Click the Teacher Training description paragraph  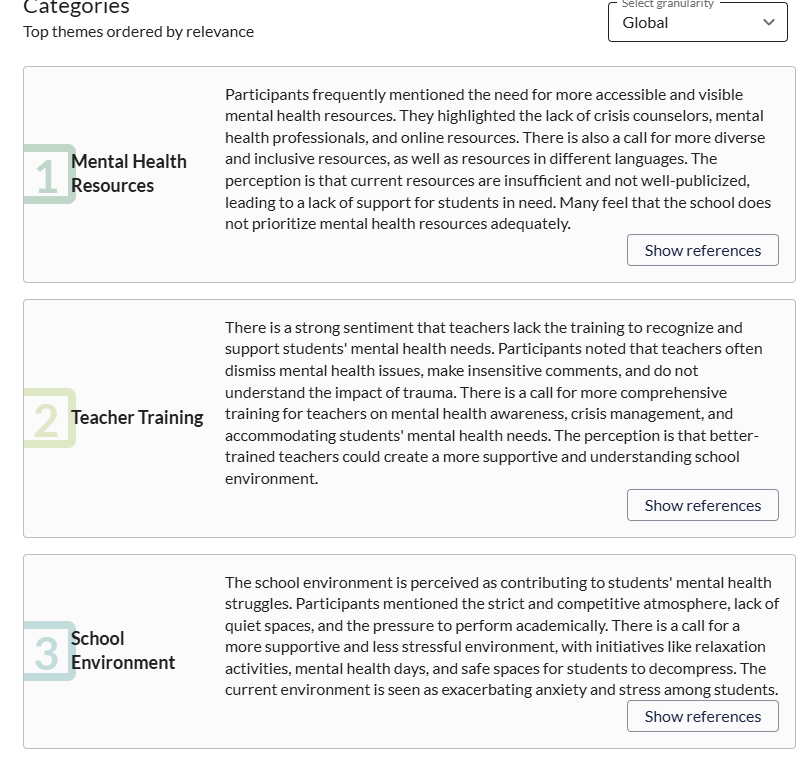(493, 402)
